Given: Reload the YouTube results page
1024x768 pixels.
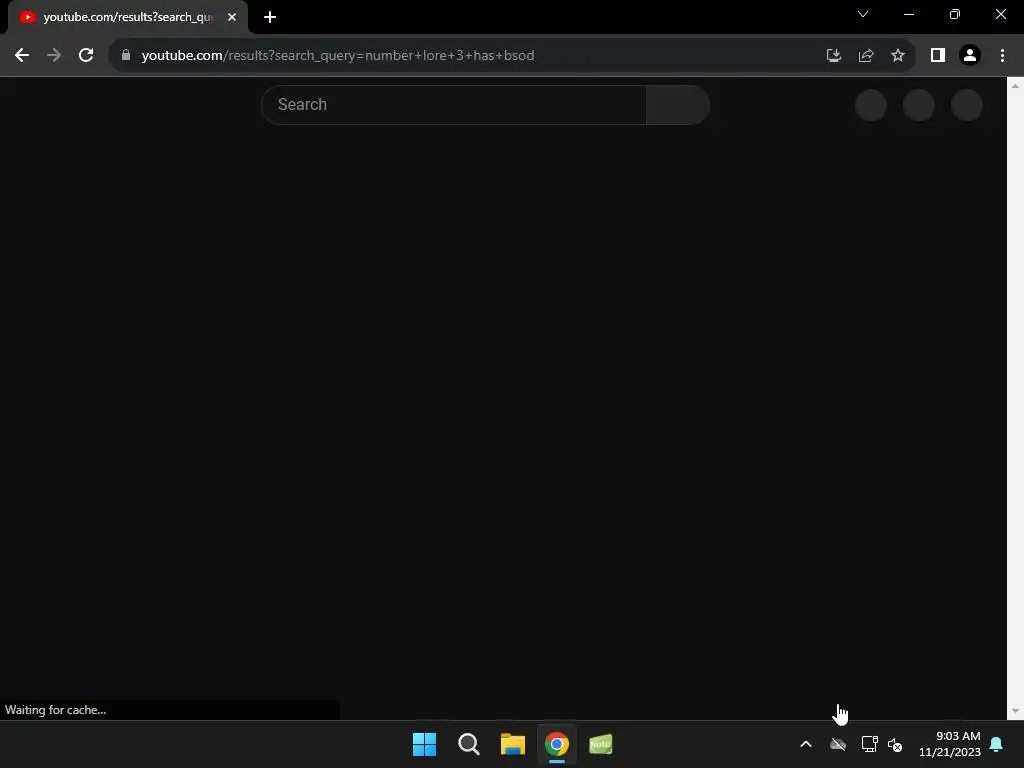Looking at the screenshot, I should [x=86, y=56].
